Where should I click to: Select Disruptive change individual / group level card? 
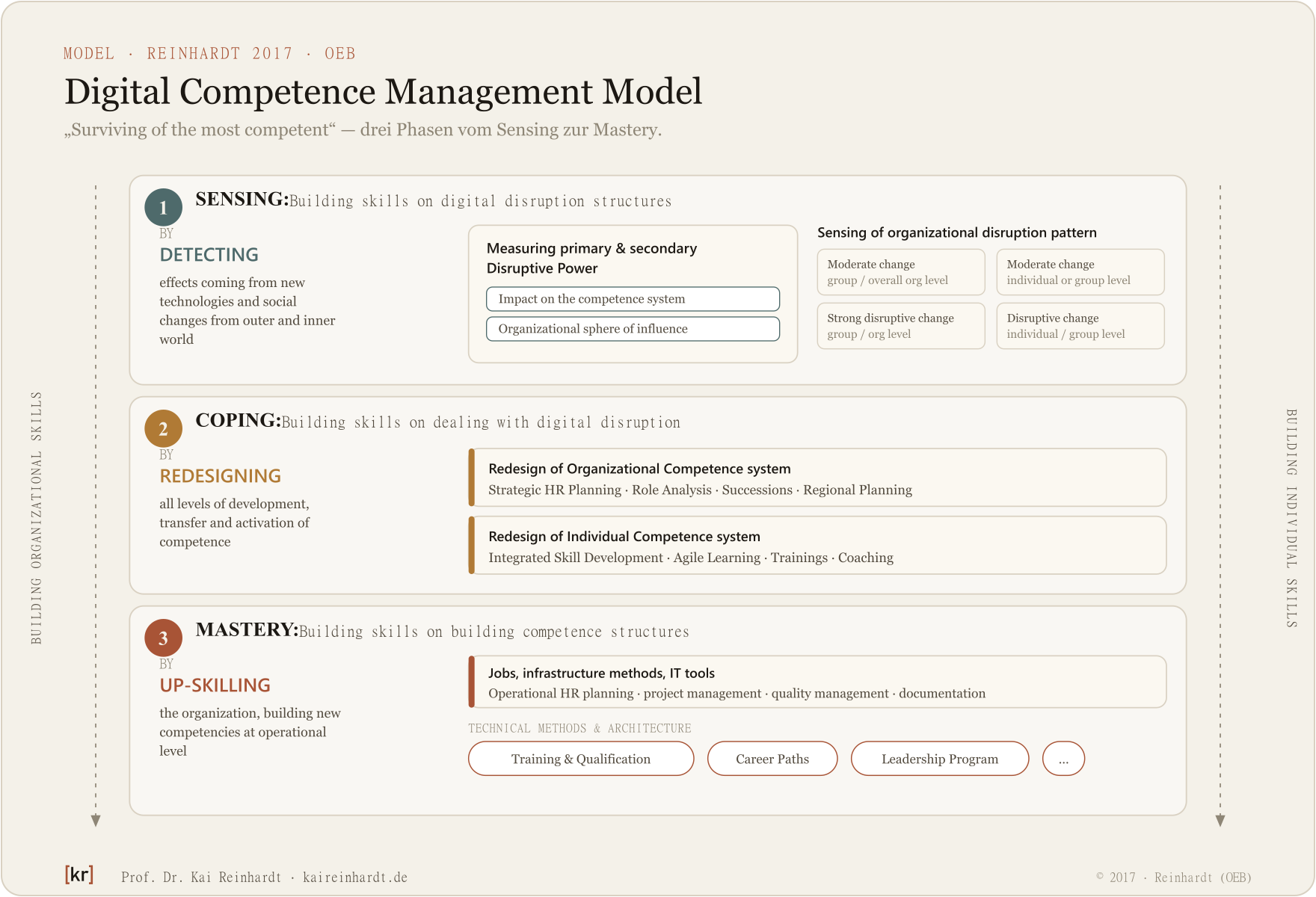[1080, 326]
